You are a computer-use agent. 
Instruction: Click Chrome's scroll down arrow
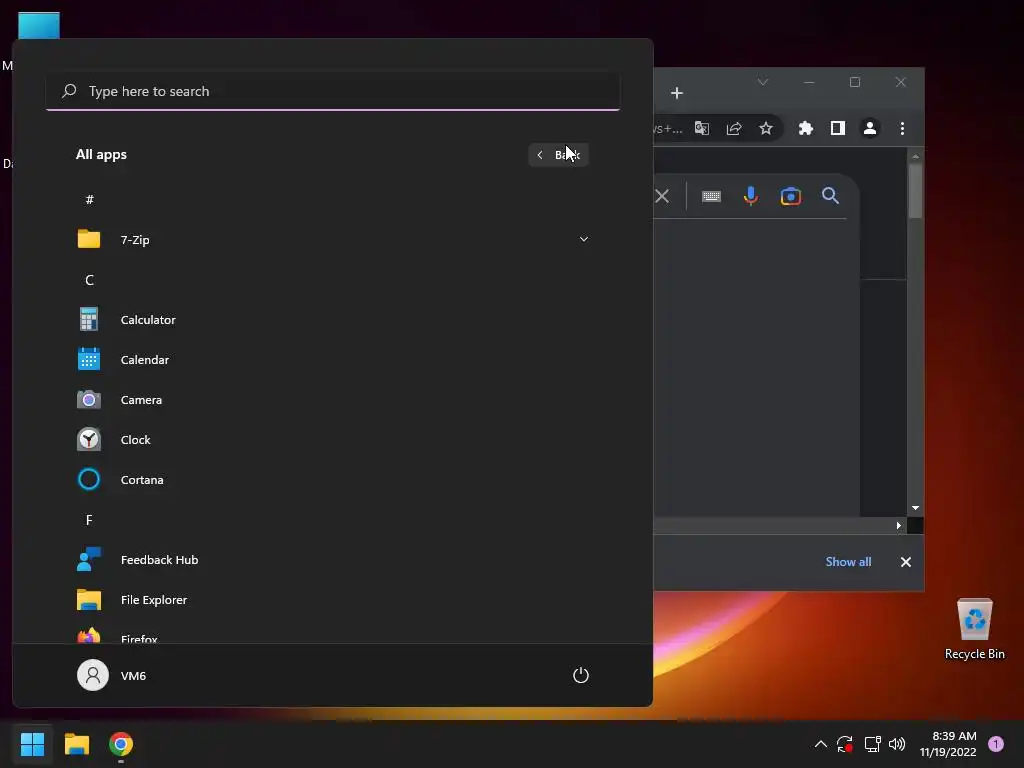pos(916,508)
